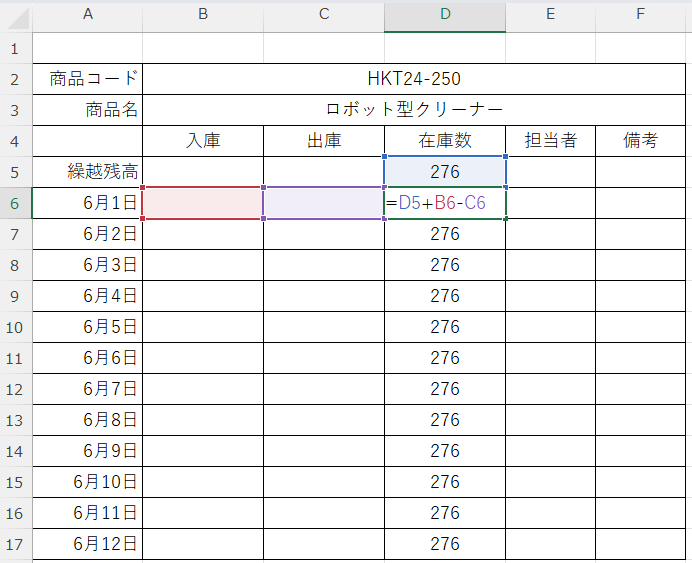Click the 6月9日 date cell
Image resolution: width=692 pixels, height=563 pixels.
[88, 451]
